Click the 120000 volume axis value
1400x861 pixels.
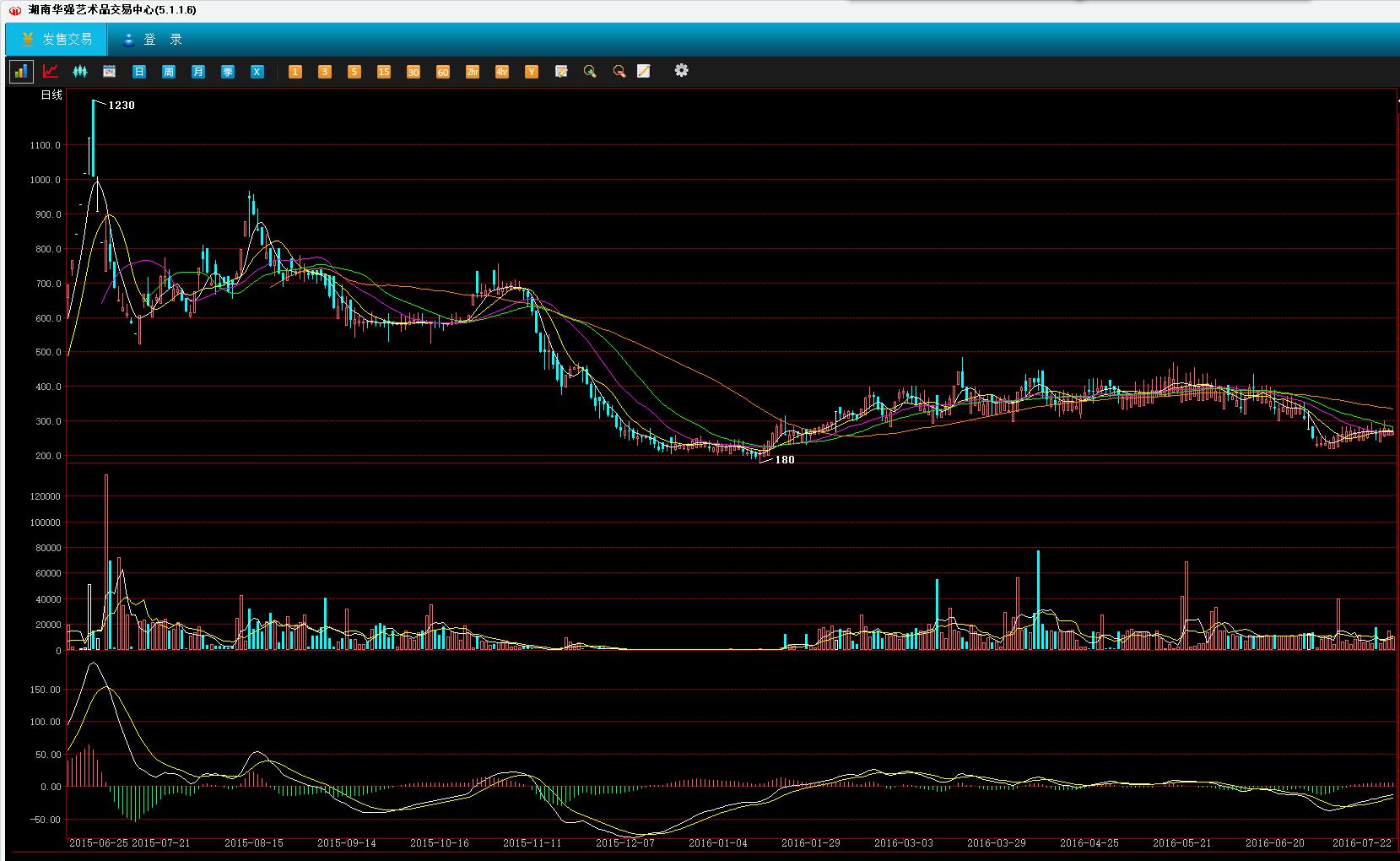[x=45, y=497]
